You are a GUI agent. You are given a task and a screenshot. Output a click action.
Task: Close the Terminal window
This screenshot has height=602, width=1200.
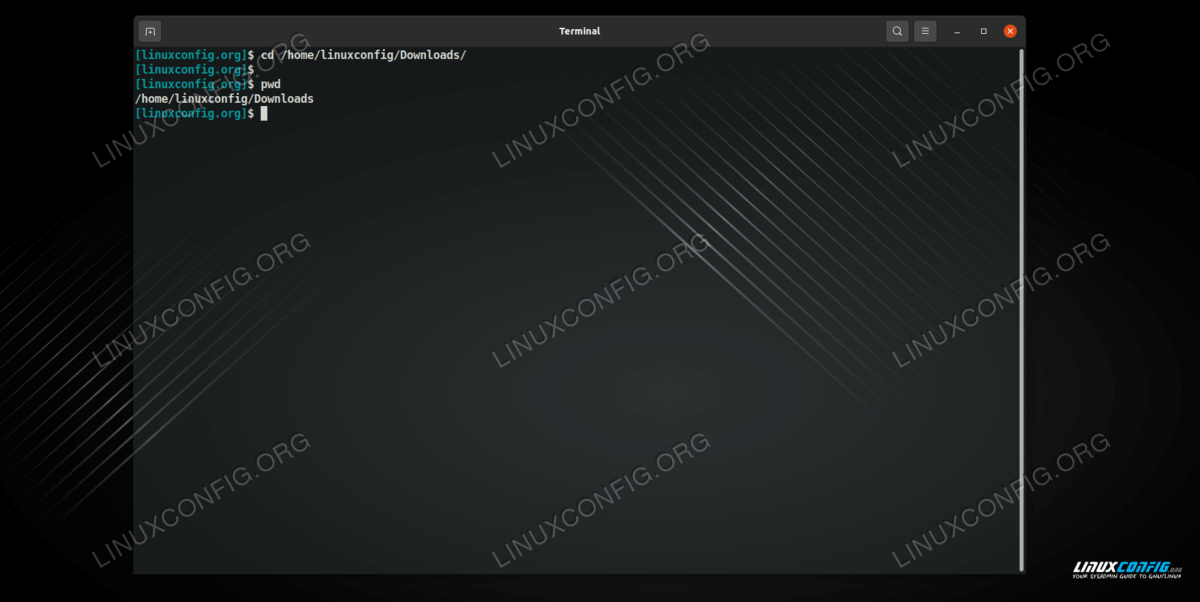click(x=1010, y=31)
